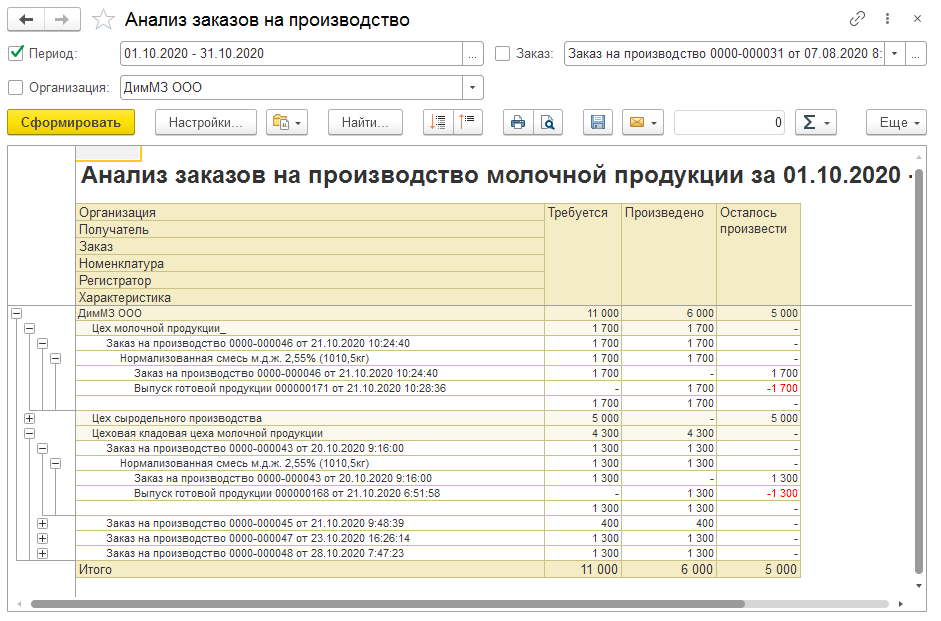The height and width of the screenshot is (621, 941).
Task: Enable the Заказ filter checkbox
Action: (502, 53)
